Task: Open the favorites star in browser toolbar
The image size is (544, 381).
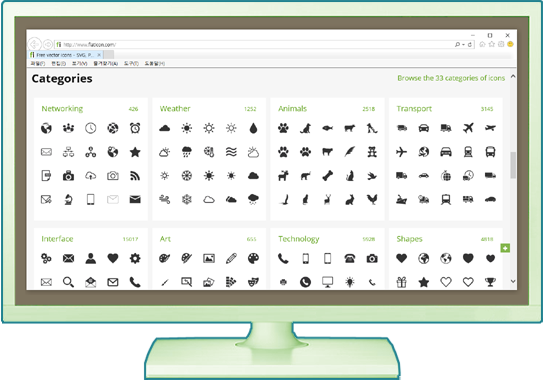Action: coord(492,44)
